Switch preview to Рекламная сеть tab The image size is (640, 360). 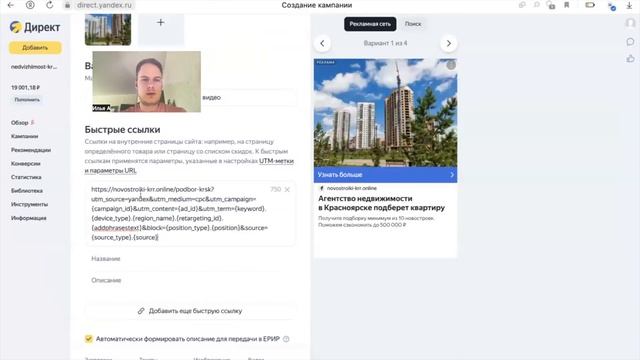click(370, 24)
